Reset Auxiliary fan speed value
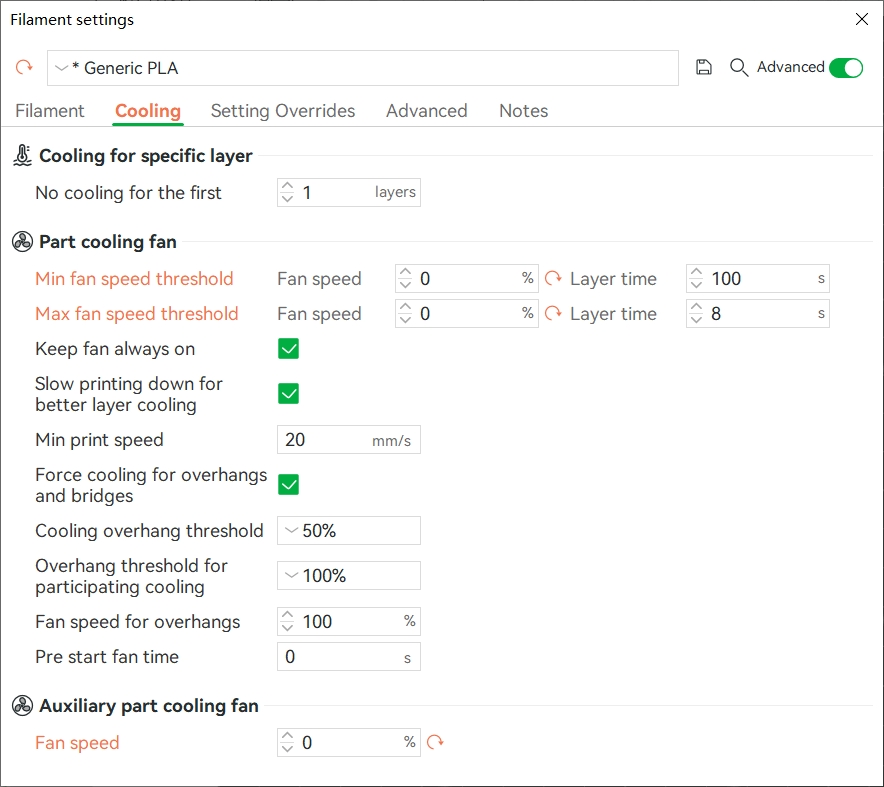Screen dimensions: 884x787 pos(435,742)
